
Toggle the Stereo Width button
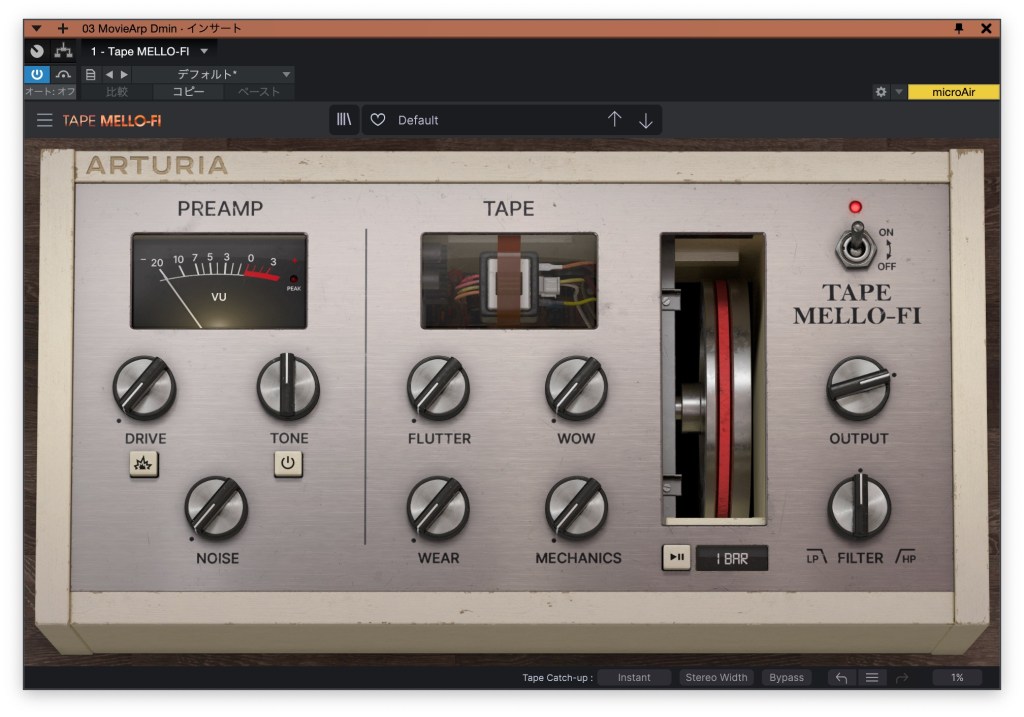716,677
